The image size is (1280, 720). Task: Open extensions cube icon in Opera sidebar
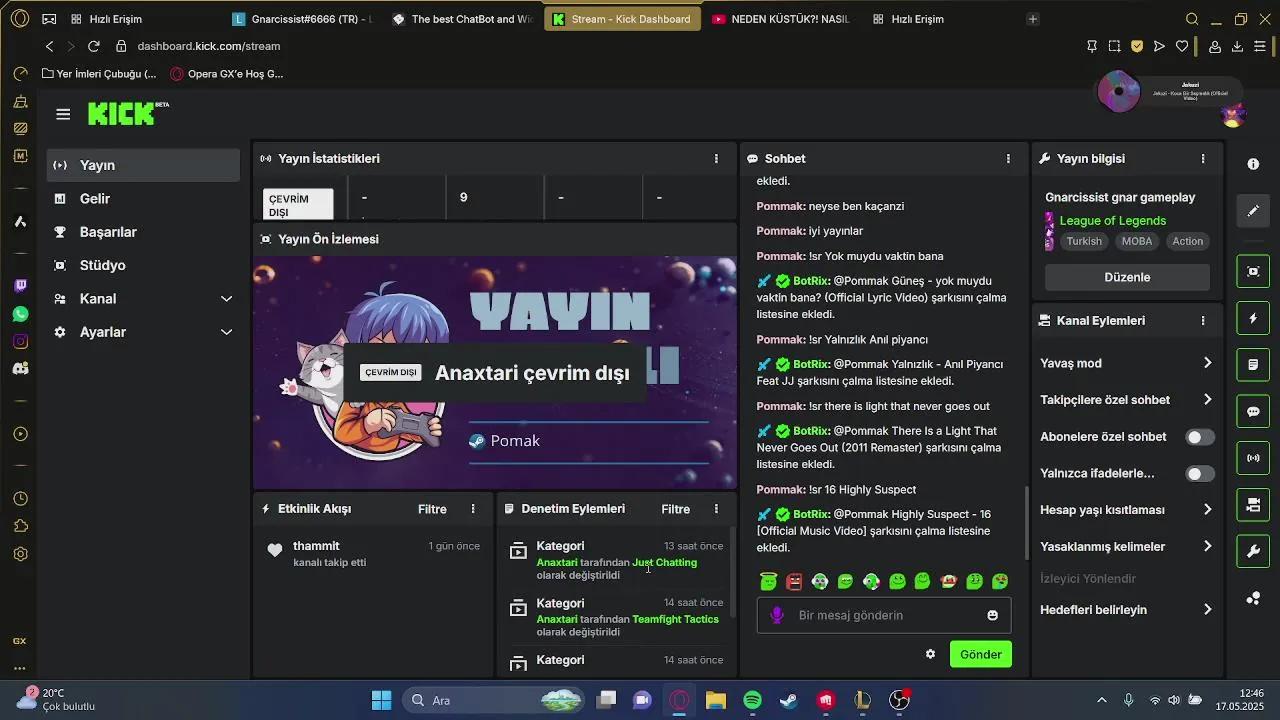tap(20, 526)
